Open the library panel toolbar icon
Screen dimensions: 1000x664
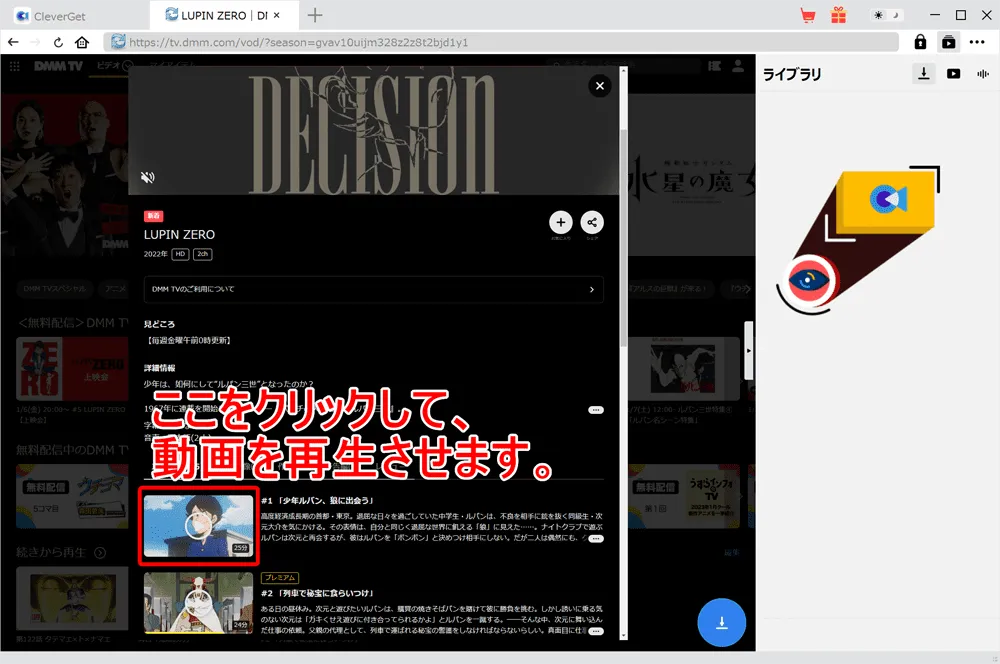click(948, 42)
